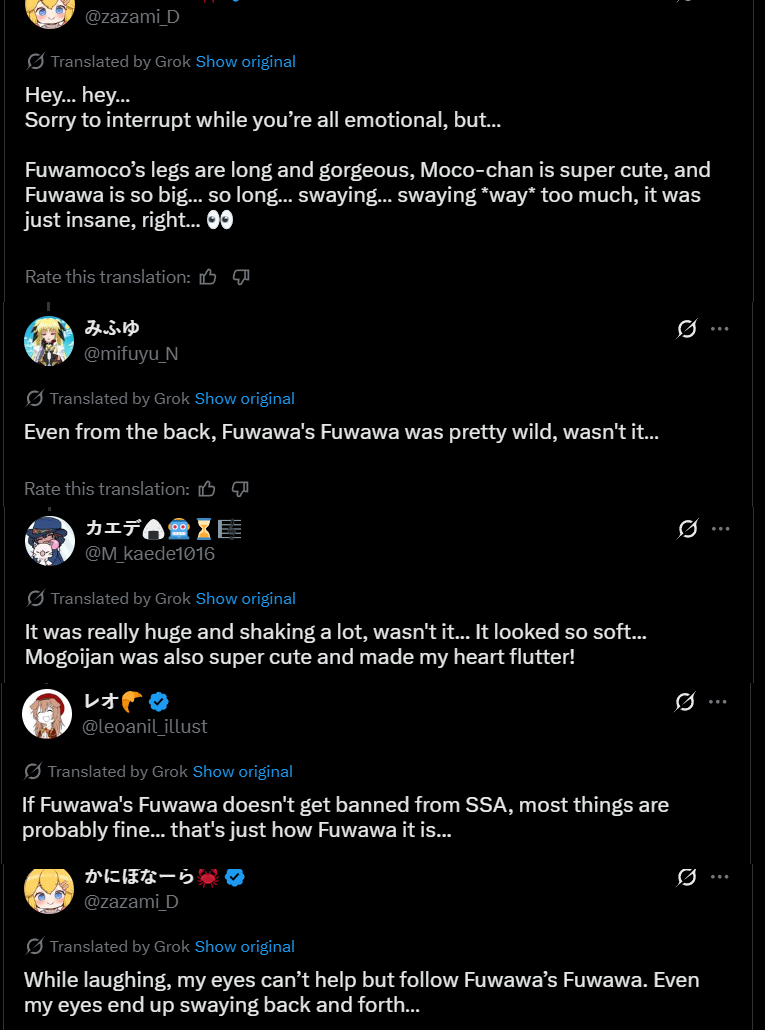Viewport: 765px width, 1030px height.
Task: Show original text of @M_kaede1016's post
Action: point(246,598)
